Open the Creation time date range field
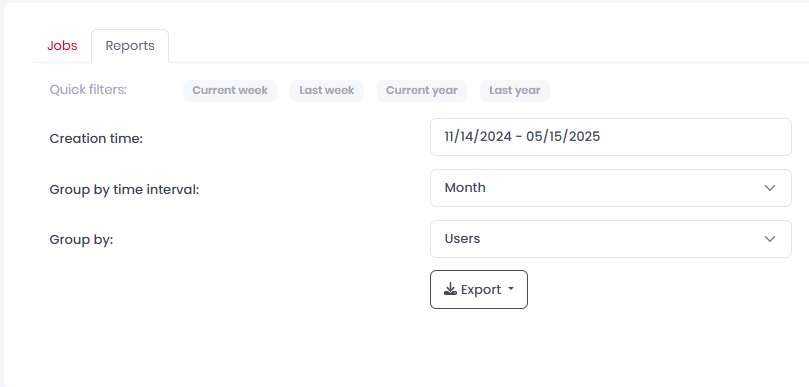Image resolution: width=809 pixels, height=387 pixels. [611, 137]
